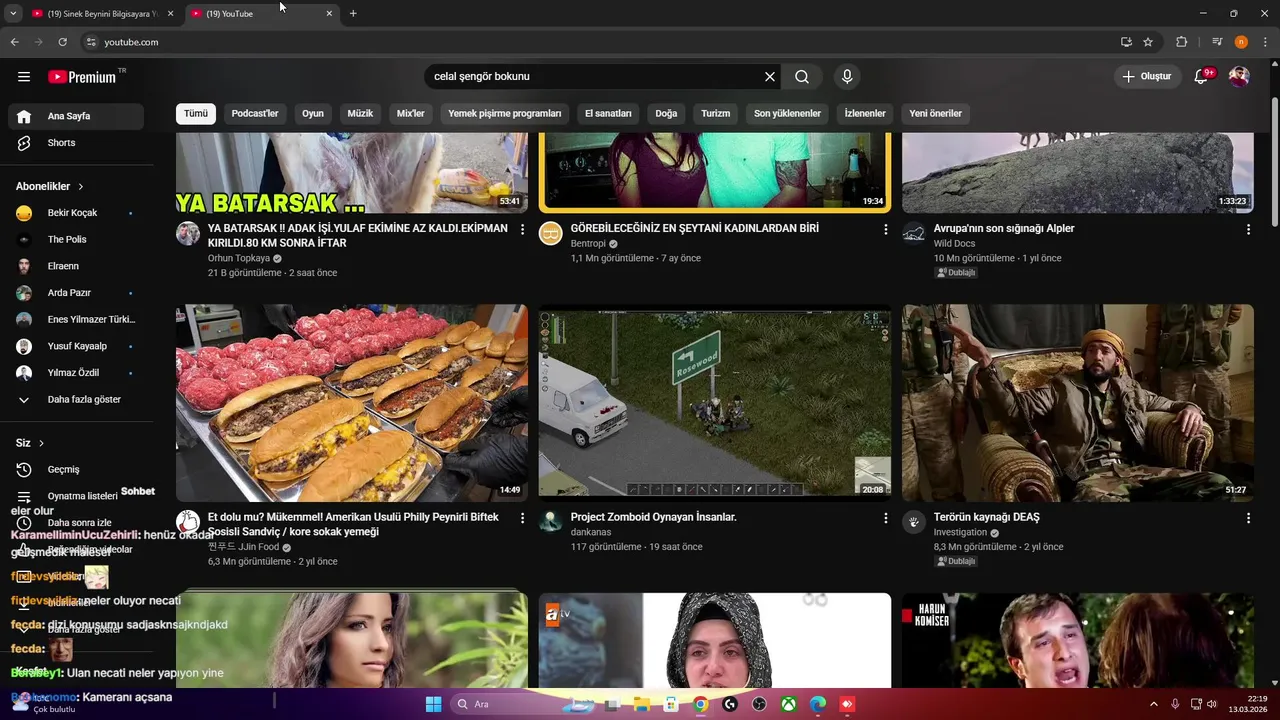Click the YouTube Premium logo
Image resolution: width=1280 pixels, height=720 pixels.
point(82,77)
